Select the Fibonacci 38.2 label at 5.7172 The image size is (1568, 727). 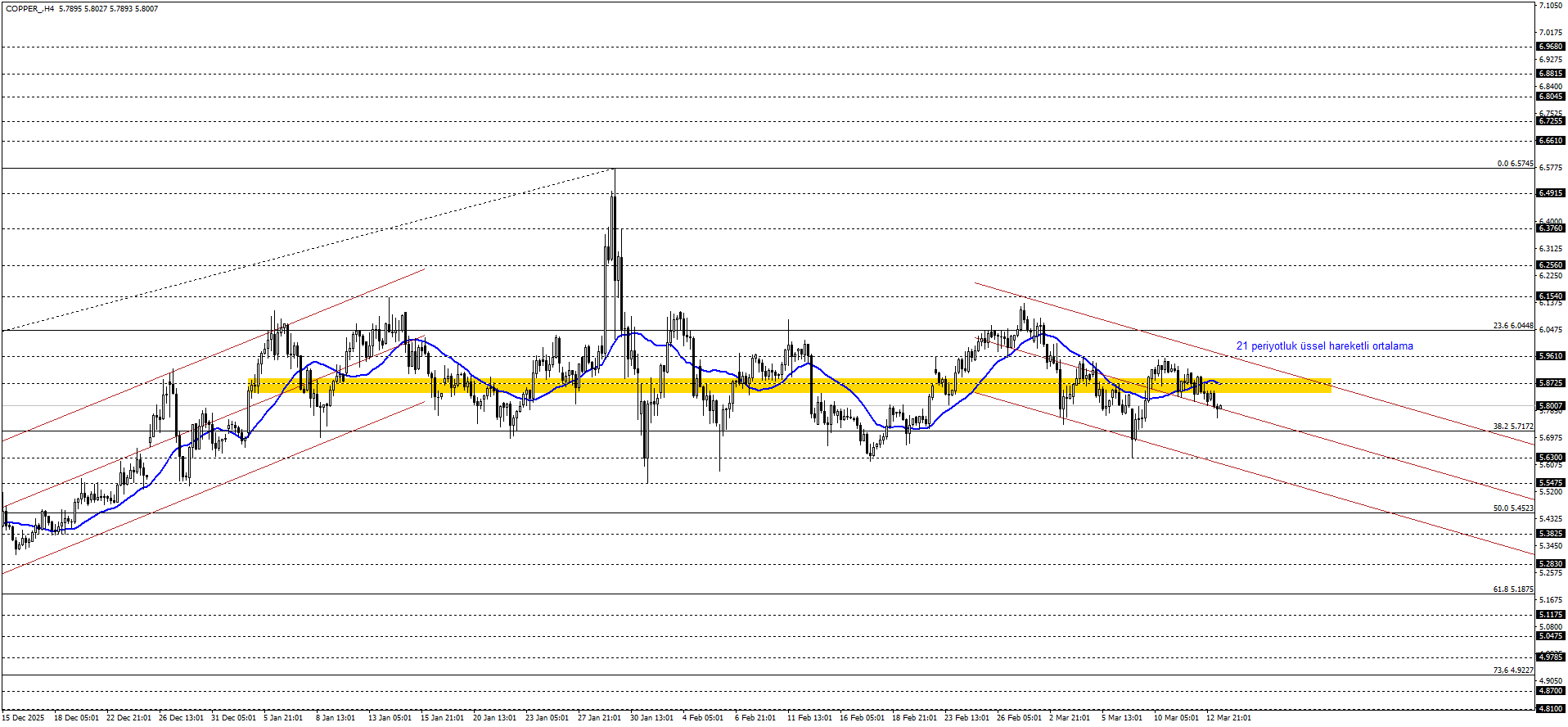click(x=1512, y=427)
